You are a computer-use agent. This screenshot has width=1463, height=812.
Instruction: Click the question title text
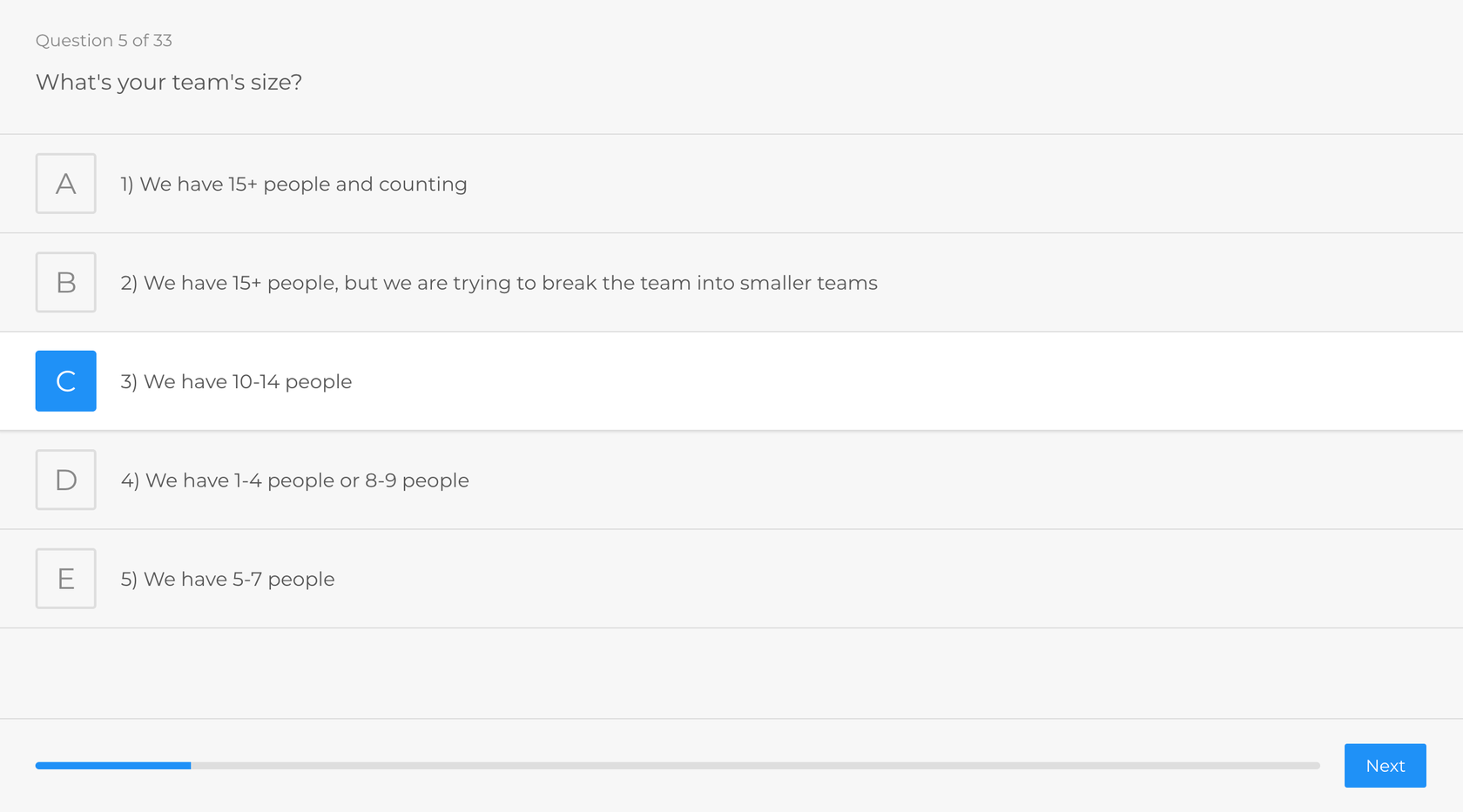(x=169, y=82)
